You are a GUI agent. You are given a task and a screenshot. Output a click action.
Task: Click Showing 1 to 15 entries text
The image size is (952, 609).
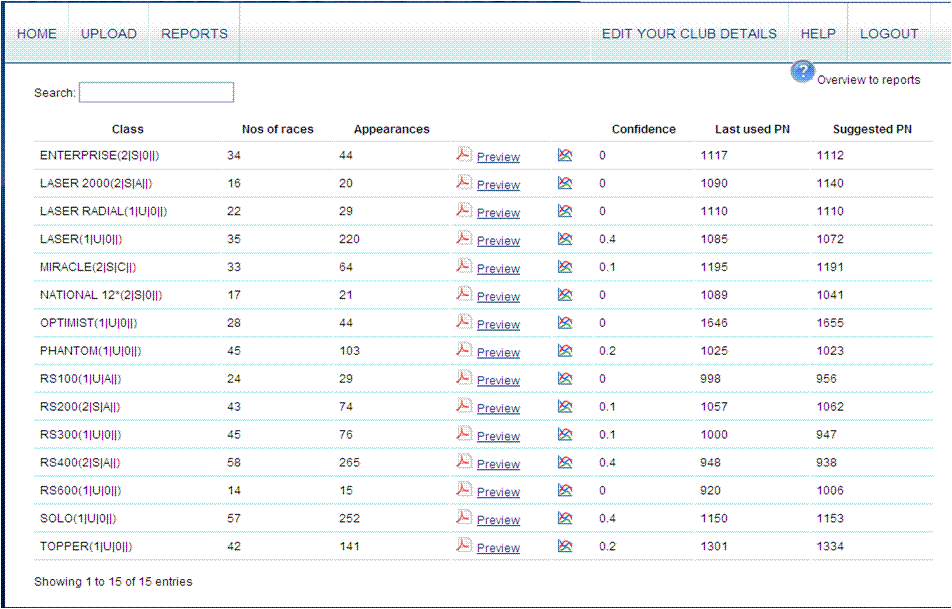click(113, 582)
